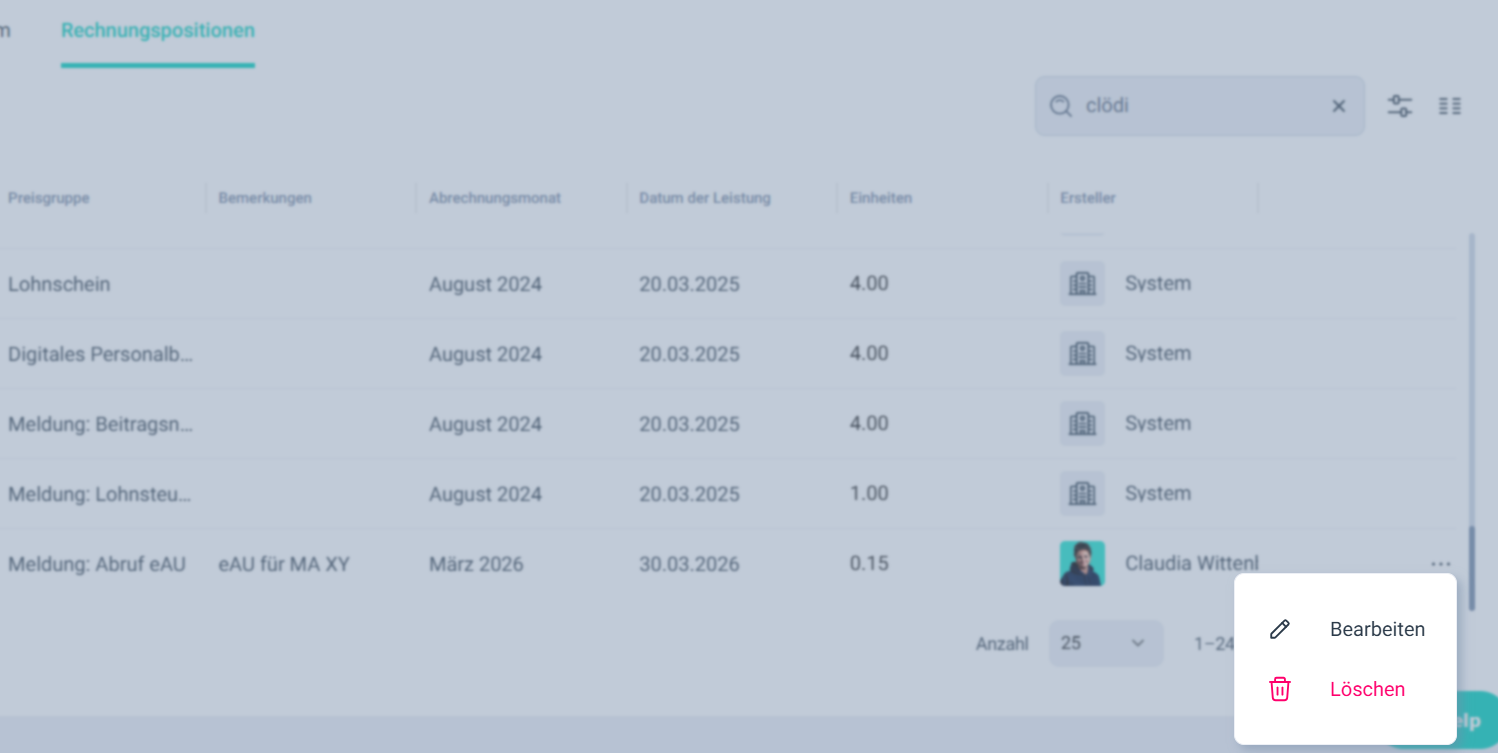This screenshot has width=1498, height=753.
Task: Open the column layout icon
Action: [1449, 106]
